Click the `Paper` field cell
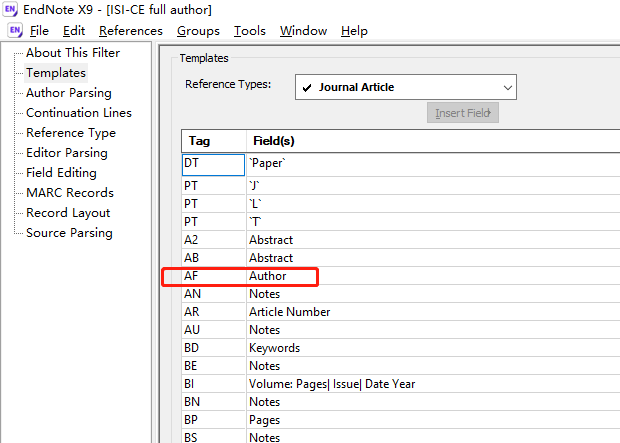This screenshot has width=620, height=443. point(433,165)
